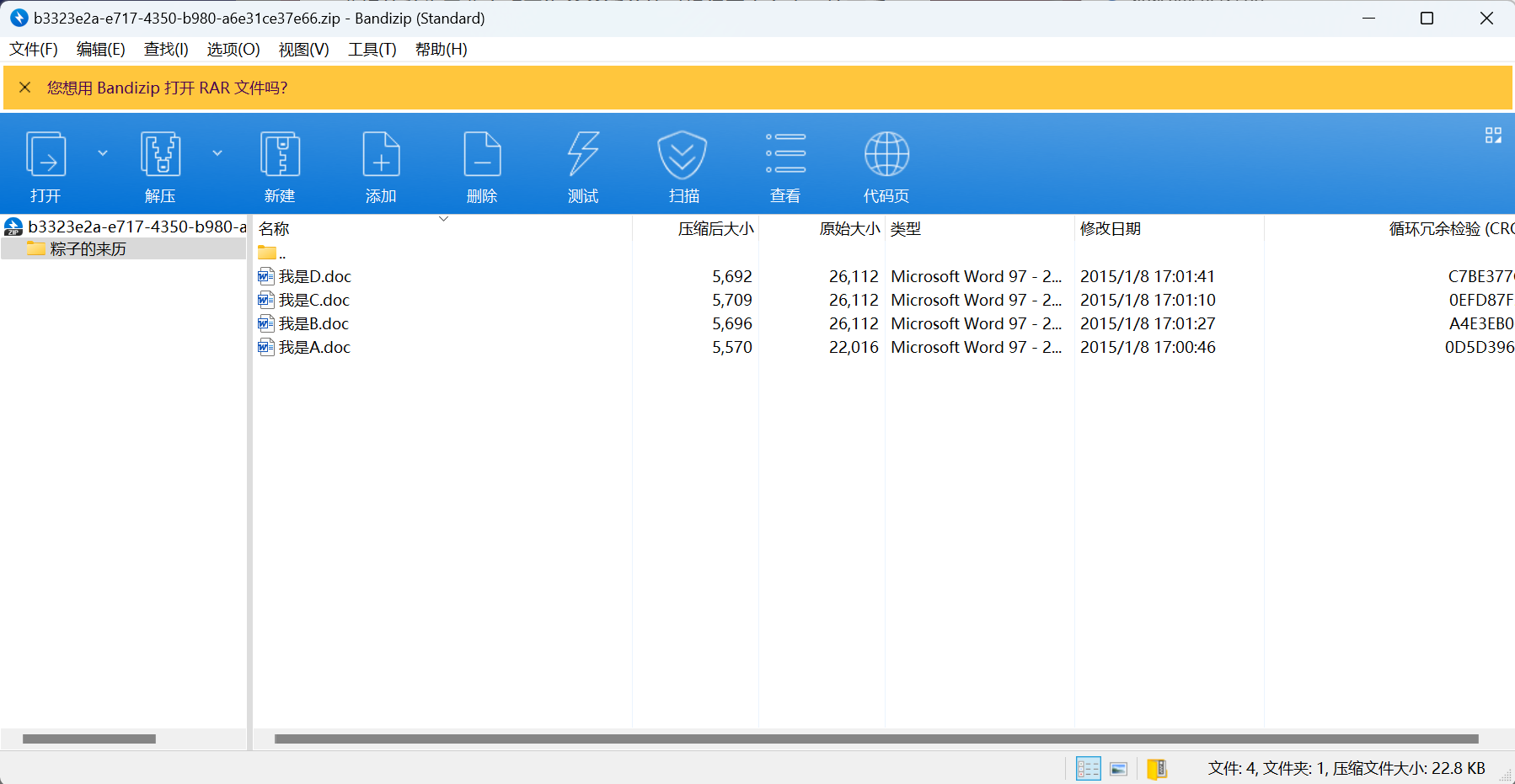Open the 视图(V) menu
This screenshot has height=784, width=1515.
click(x=304, y=50)
